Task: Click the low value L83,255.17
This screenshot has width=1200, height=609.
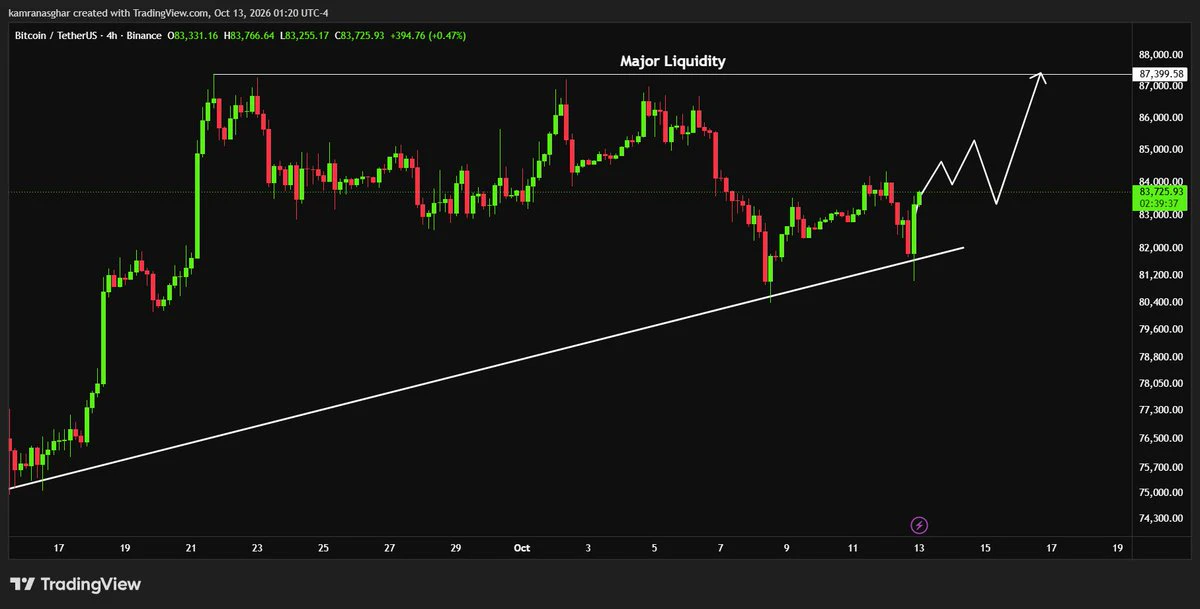Action: [x=303, y=35]
